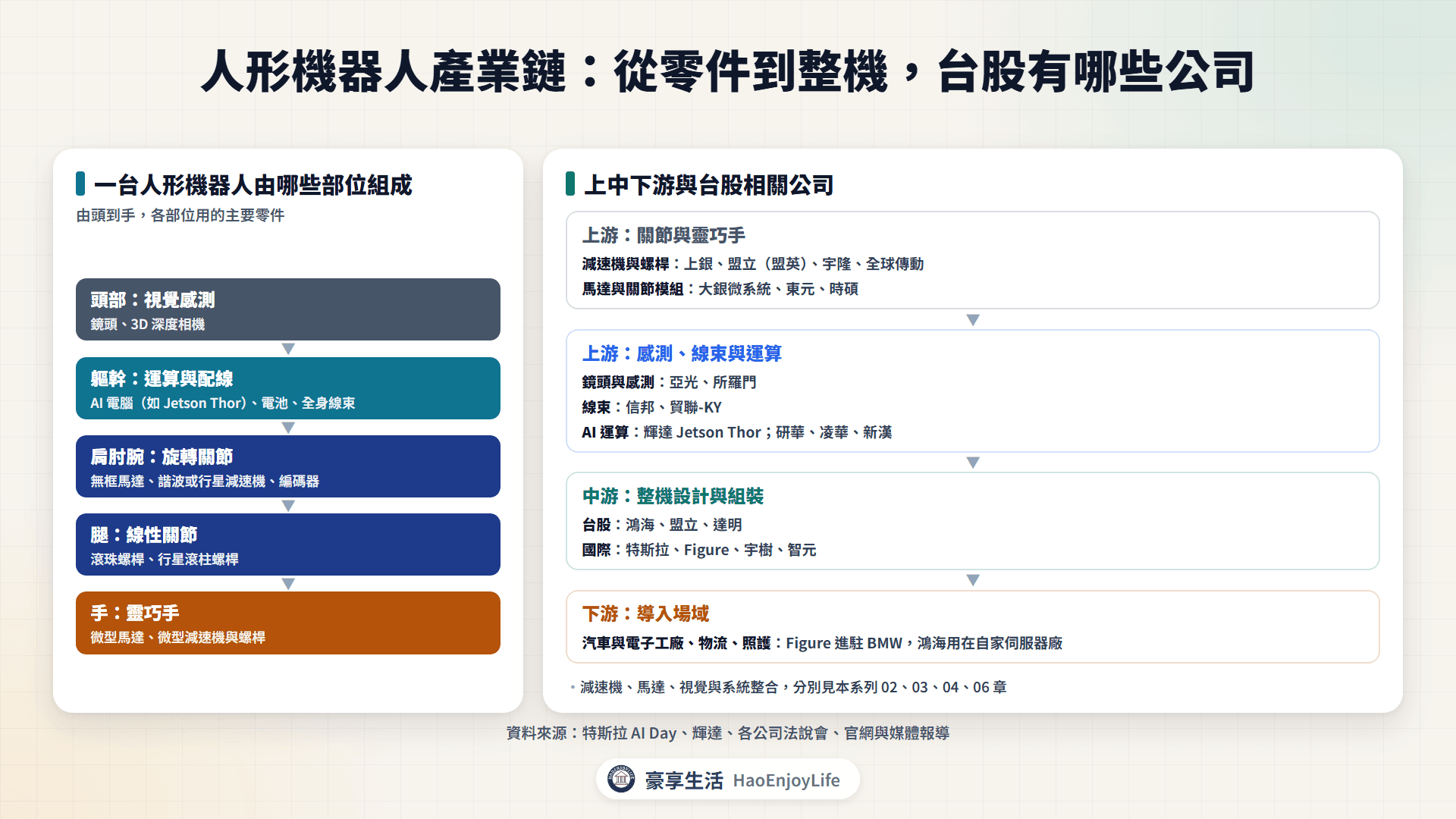Click the line 鏡頭與感測：亞光、所羅門
Viewport: 1456px width, 819px height.
click(670, 382)
